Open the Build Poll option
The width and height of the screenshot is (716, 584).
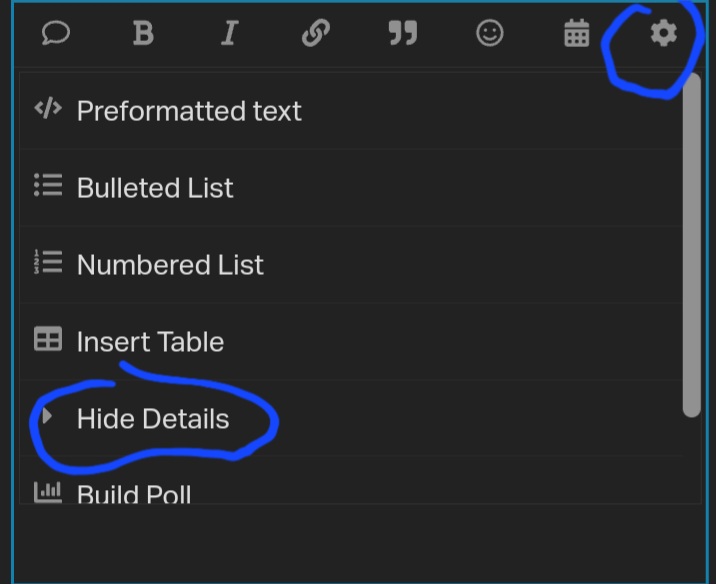click(134, 494)
